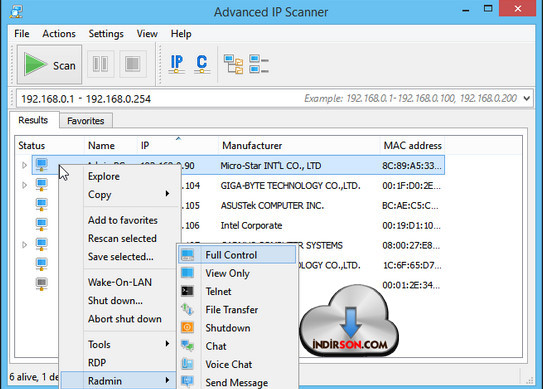Select File Transfer in Radmin submenu
Screen dimensions: 543x389
pyautogui.click(x=232, y=310)
